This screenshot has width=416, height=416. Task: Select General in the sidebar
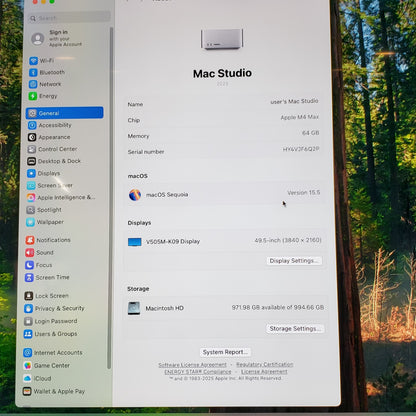65,113
